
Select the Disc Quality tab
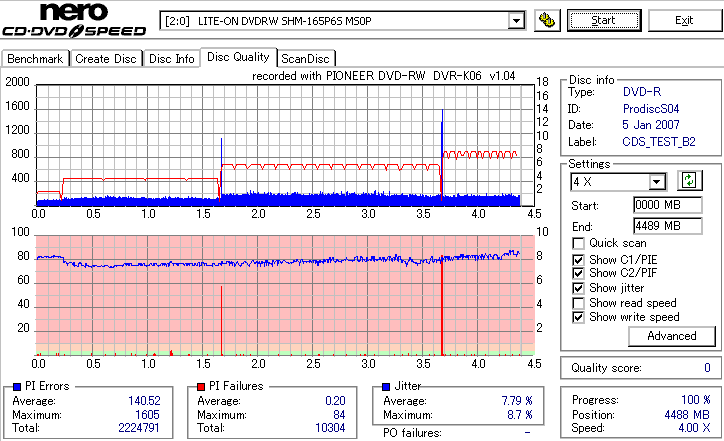[x=238, y=57]
